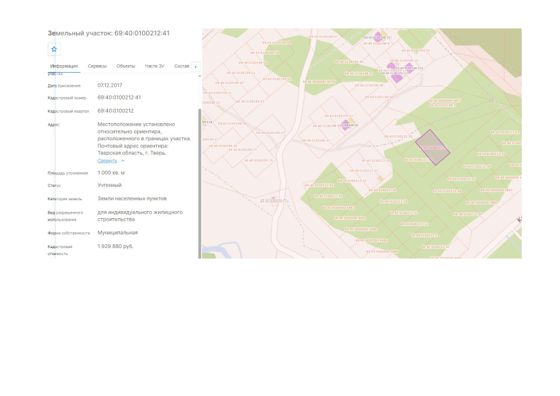Open the Информация tab

pos(64,66)
